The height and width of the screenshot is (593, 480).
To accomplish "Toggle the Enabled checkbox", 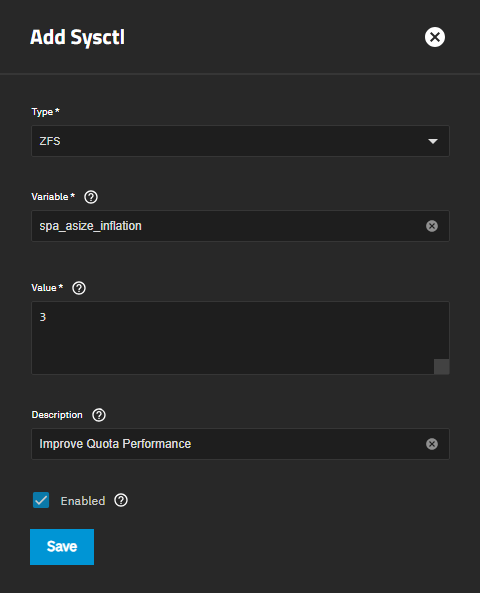I will pyautogui.click(x=41, y=500).
